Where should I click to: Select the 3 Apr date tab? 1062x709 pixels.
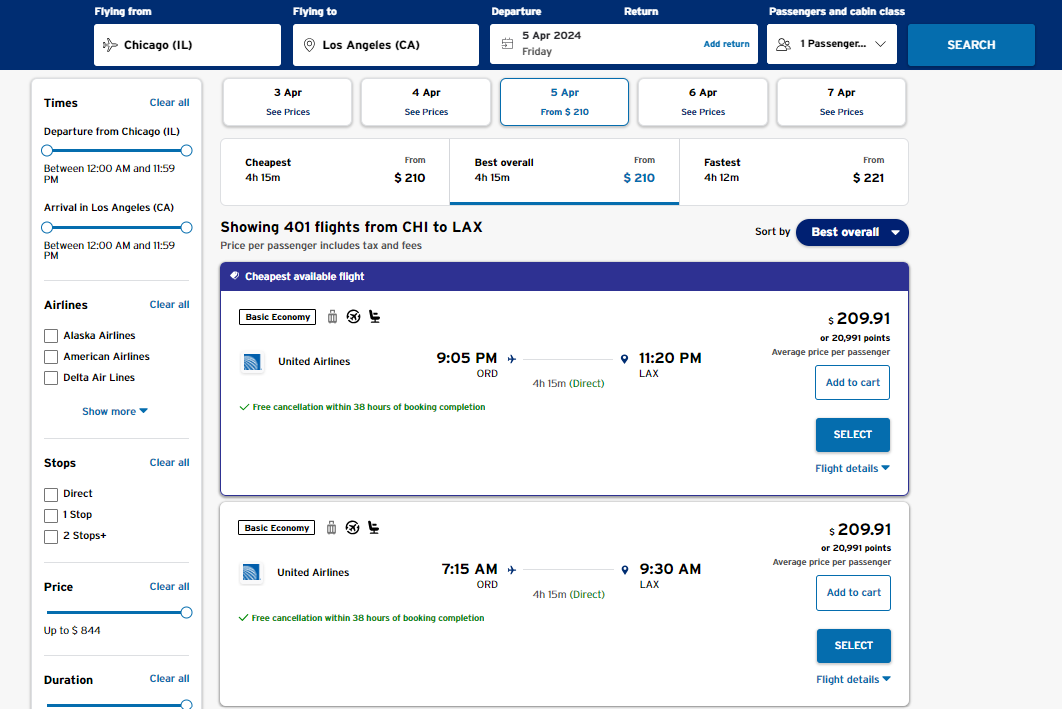point(288,102)
